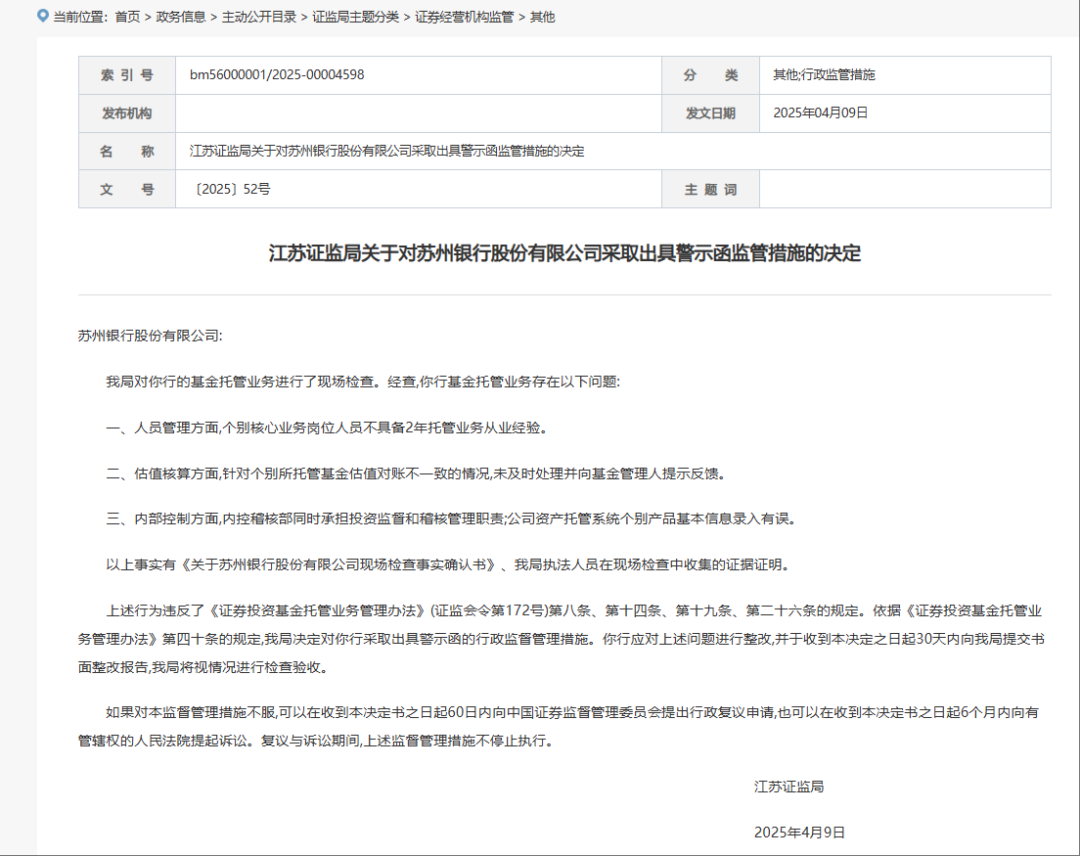Select the index number bm56000001/2025-00004598

(x=275, y=74)
